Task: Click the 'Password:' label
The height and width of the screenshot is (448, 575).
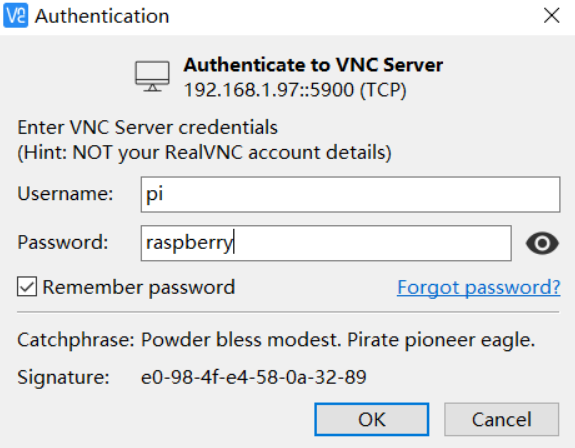Action: [63, 242]
